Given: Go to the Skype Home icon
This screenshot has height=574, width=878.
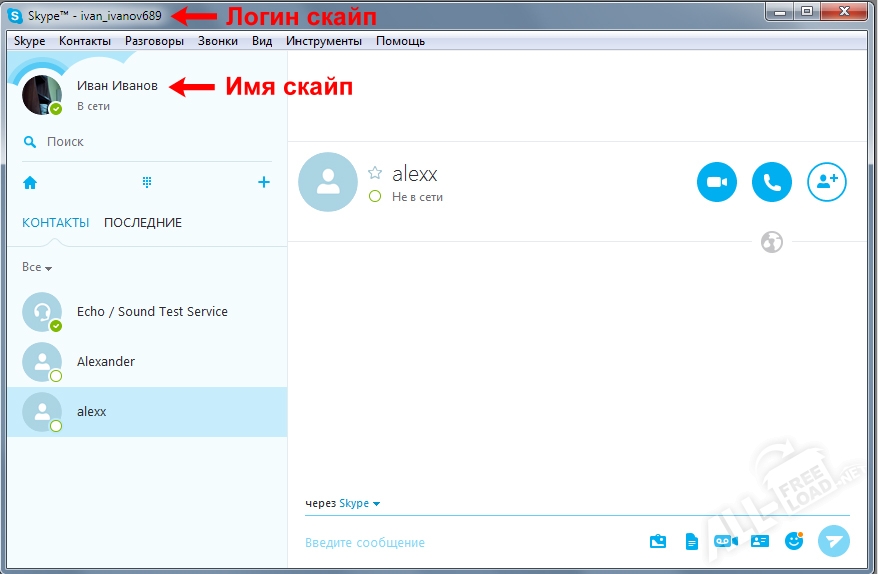Looking at the screenshot, I should pos(30,182).
